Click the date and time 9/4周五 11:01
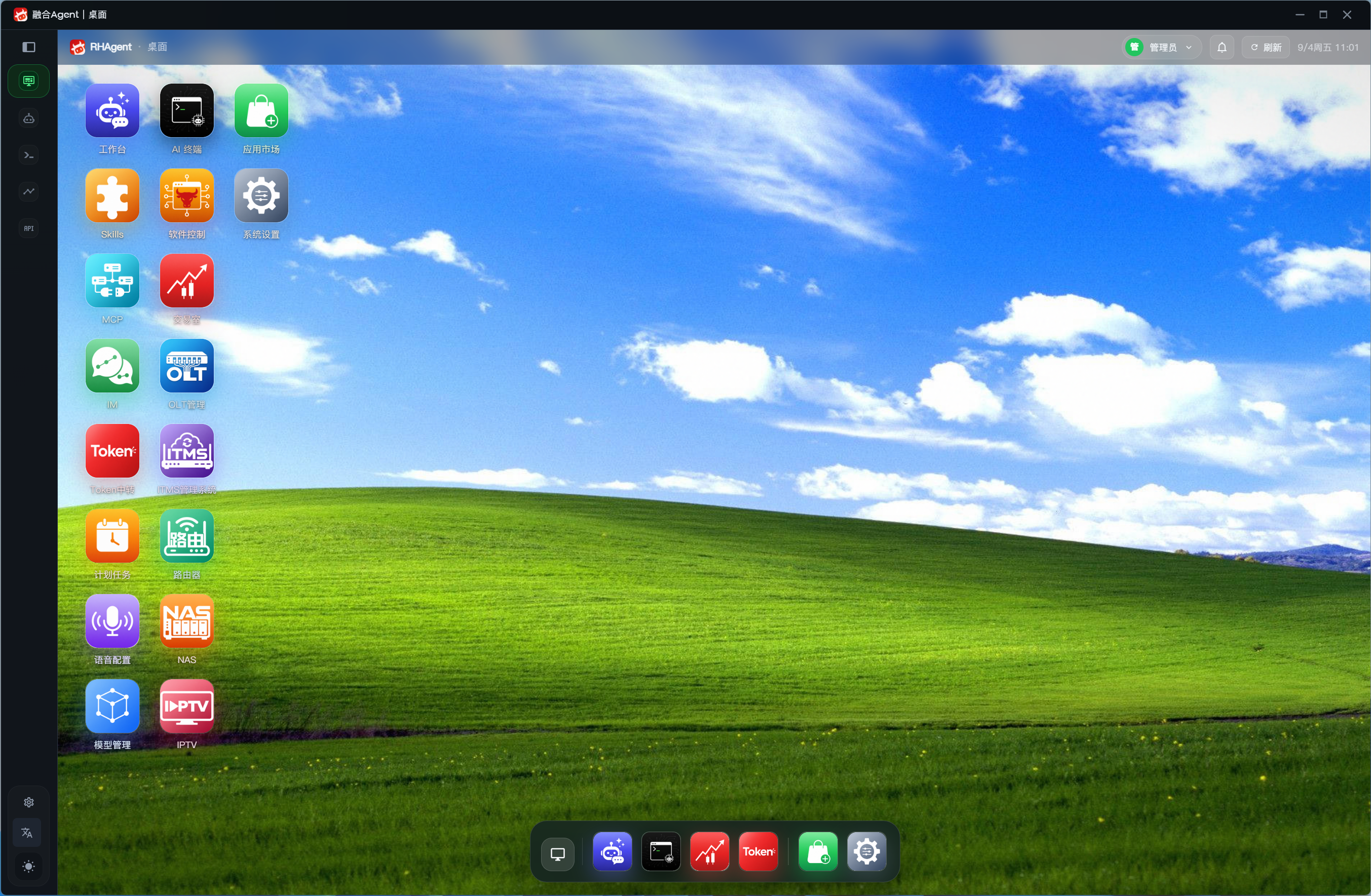 pos(1328,47)
